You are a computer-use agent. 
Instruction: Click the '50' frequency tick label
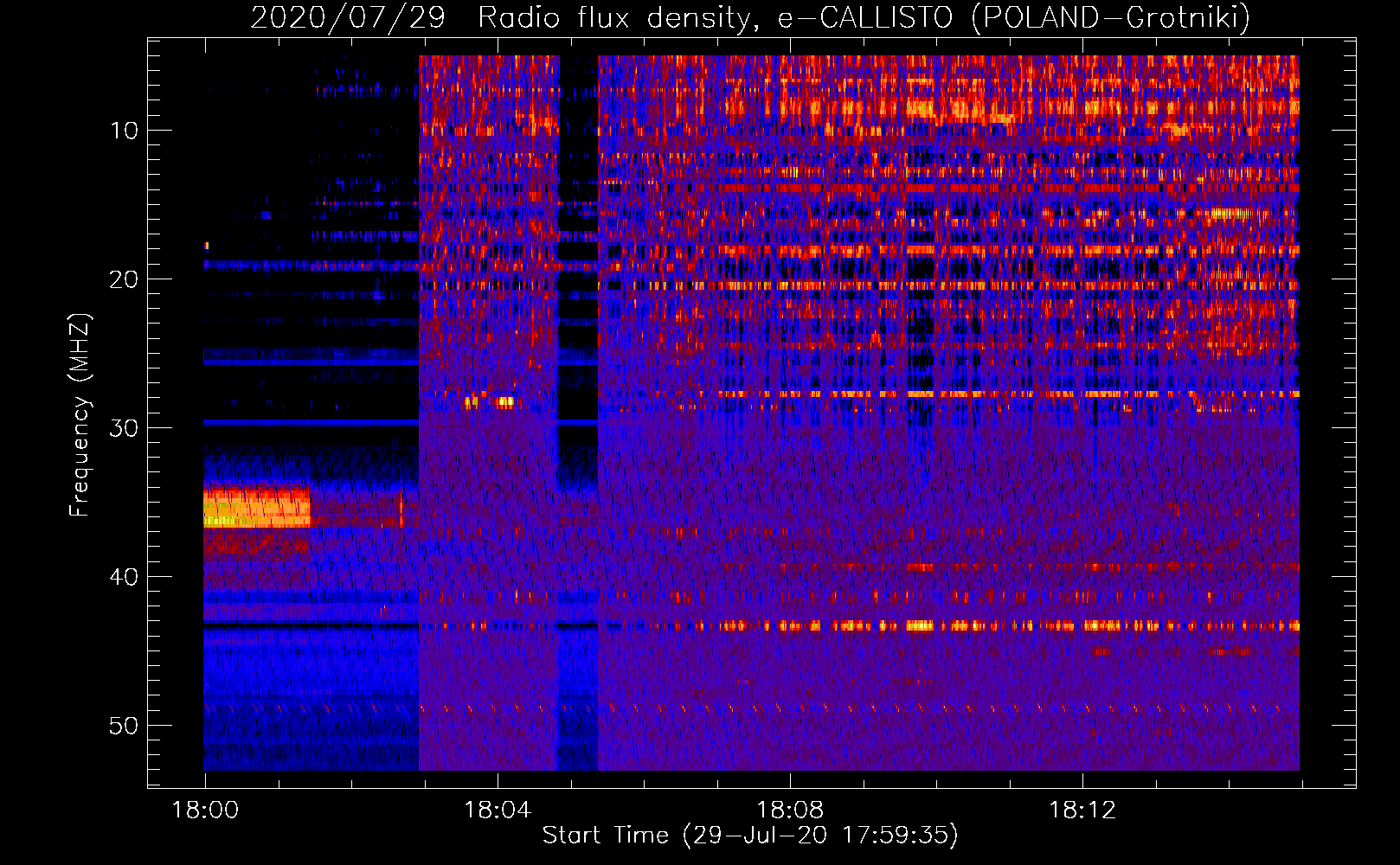click(x=125, y=726)
